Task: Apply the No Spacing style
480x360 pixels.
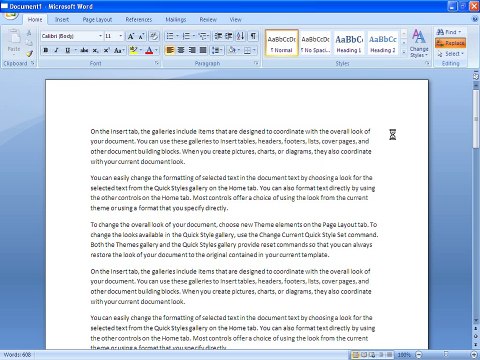Action: (315, 43)
